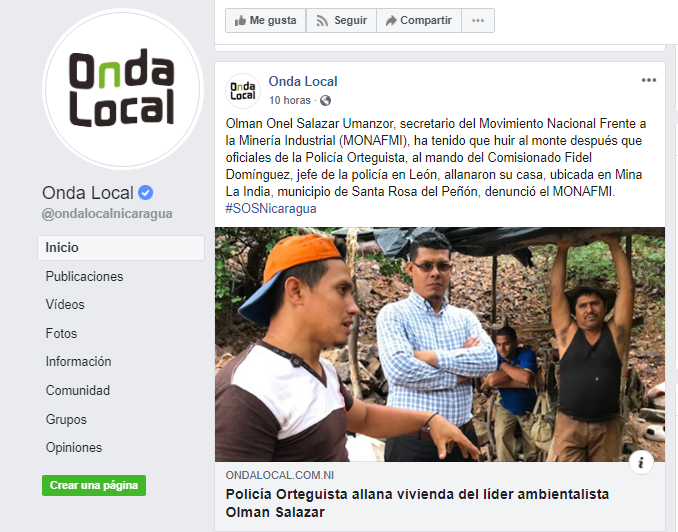Open the Información section
The image size is (678, 532).
[78, 362]
